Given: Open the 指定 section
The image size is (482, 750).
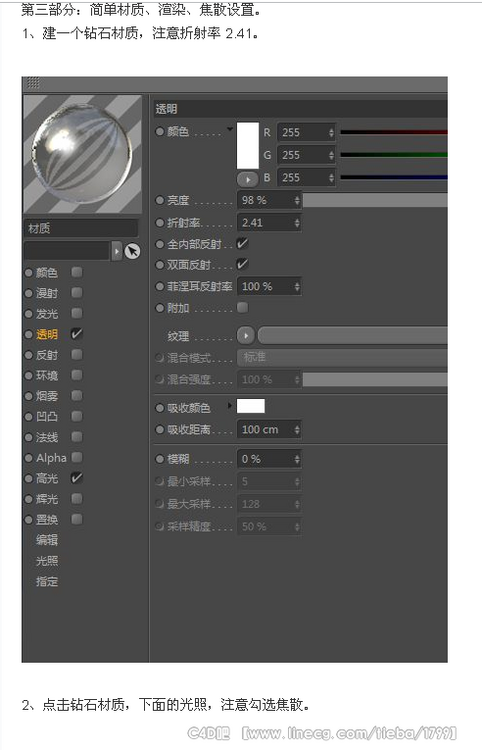Looking at the screenshot, I should [x=47, y=582].
